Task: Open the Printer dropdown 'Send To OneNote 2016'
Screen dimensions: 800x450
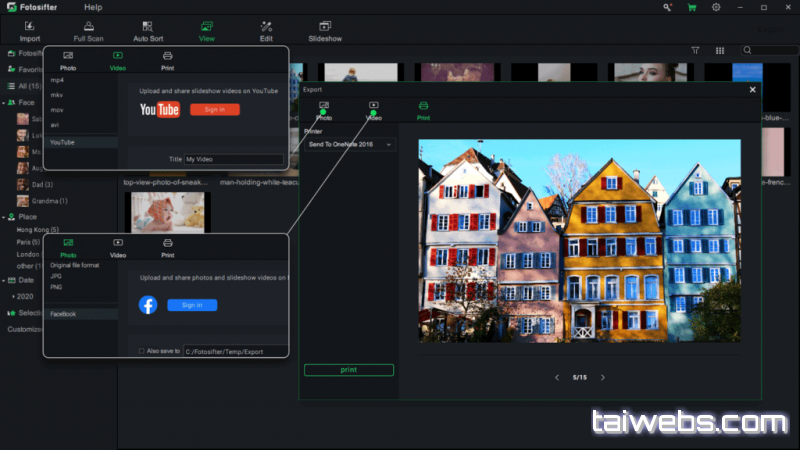Action: (349, 145)
